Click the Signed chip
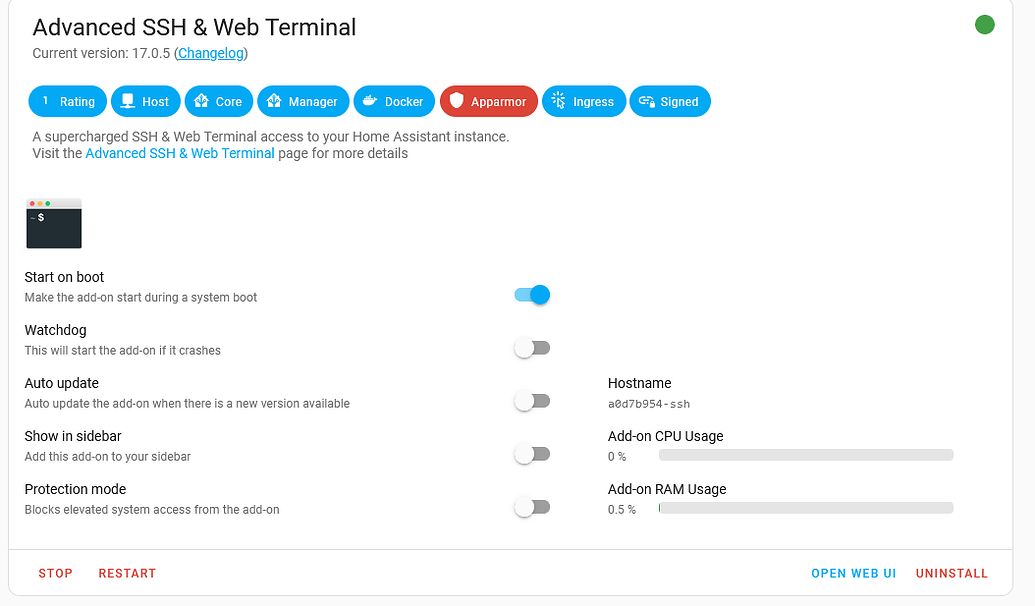The height and width of the screenshot is (606, 1035). point(669,102)
